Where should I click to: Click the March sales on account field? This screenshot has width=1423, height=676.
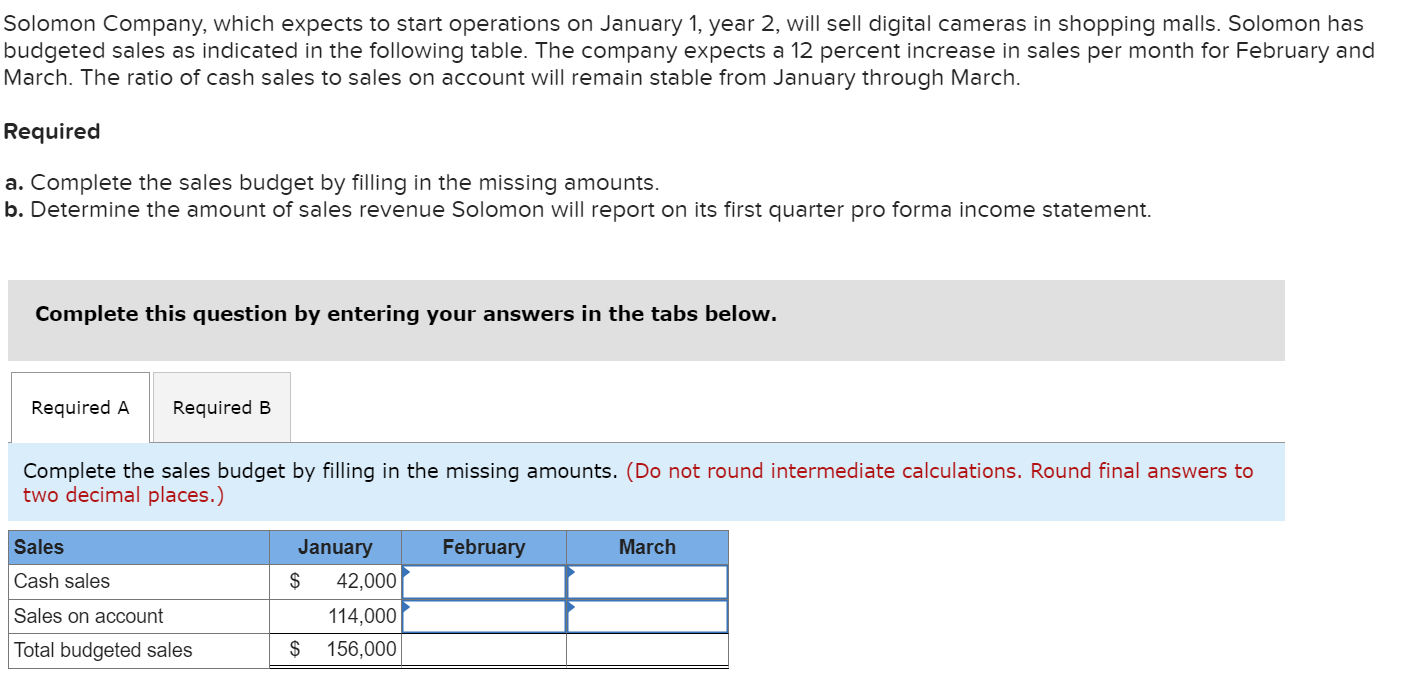point(646,616)
